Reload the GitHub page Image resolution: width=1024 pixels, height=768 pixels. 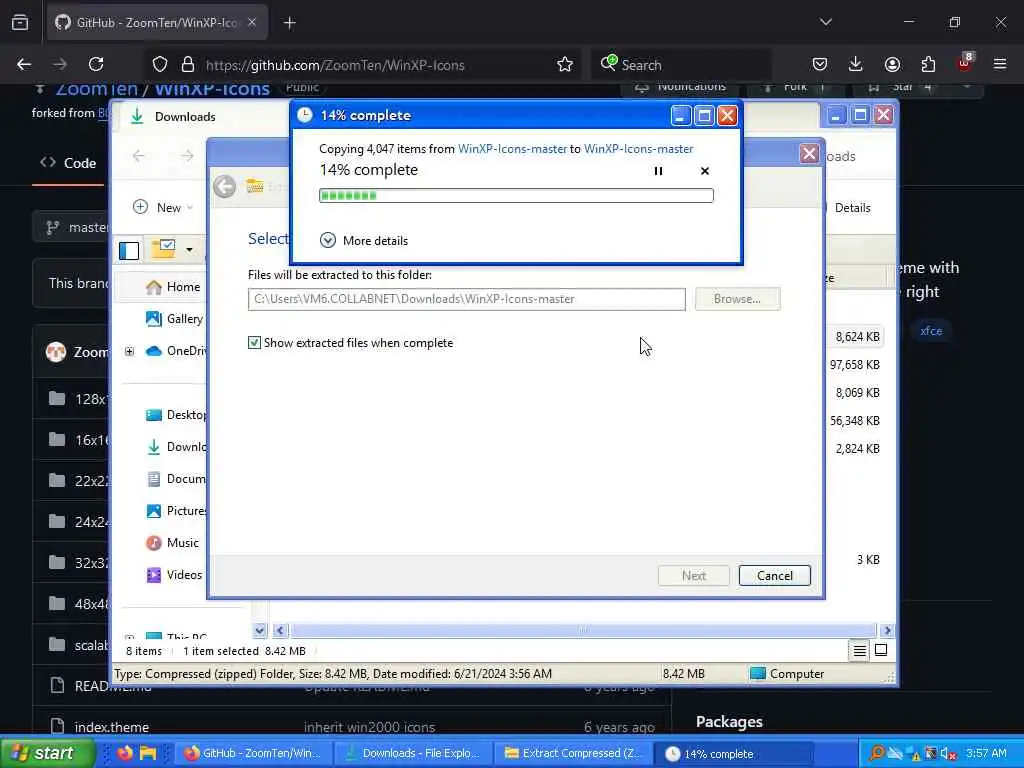tap(96, 64)
